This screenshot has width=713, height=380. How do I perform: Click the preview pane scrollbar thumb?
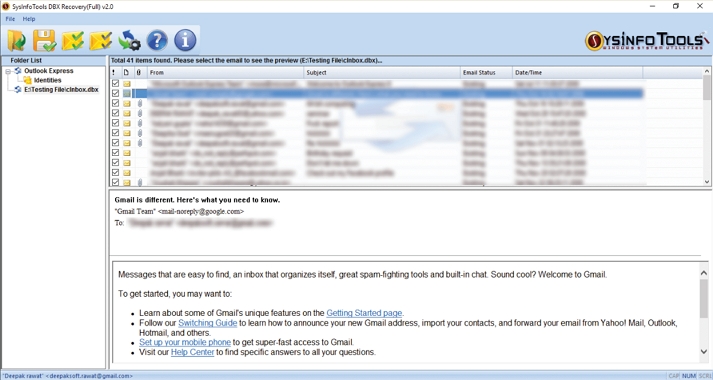pyautogui.click(x=704, y=299)
